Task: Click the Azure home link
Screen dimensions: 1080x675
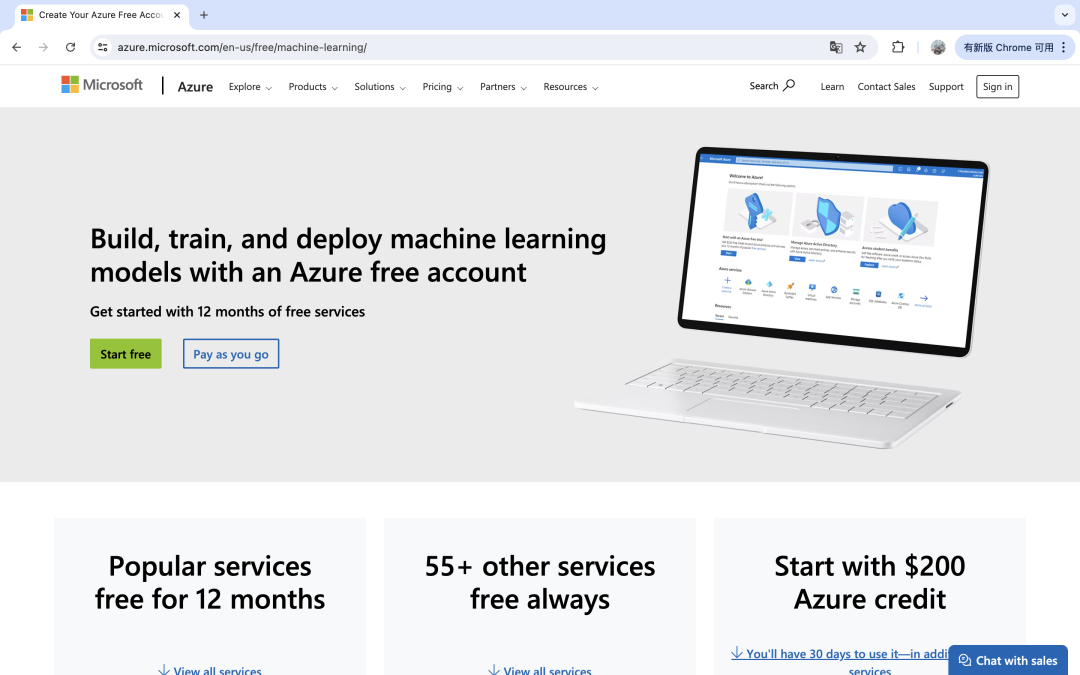Action: 195,87
